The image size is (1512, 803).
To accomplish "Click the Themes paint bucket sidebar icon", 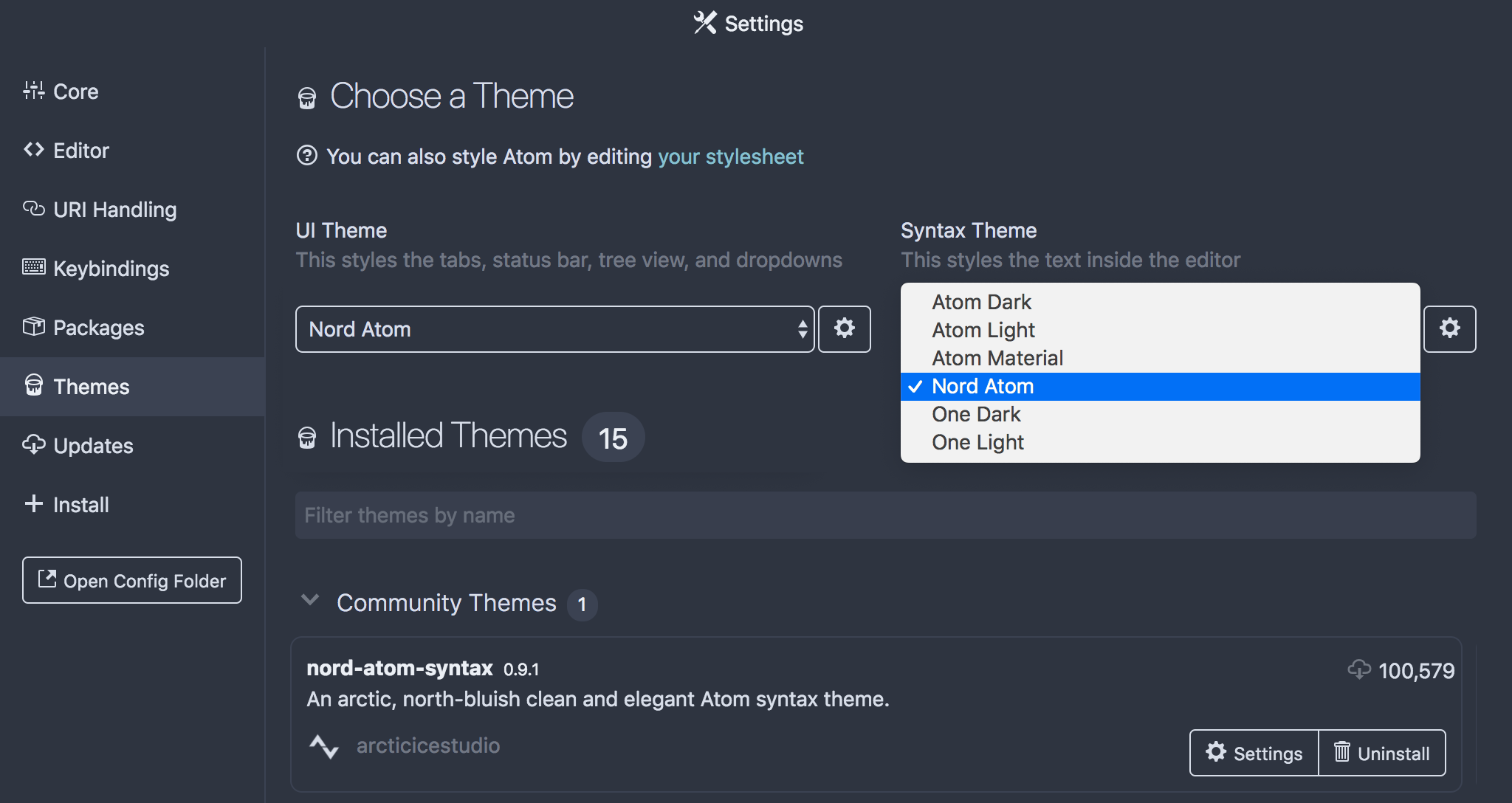I will point(33,385).
